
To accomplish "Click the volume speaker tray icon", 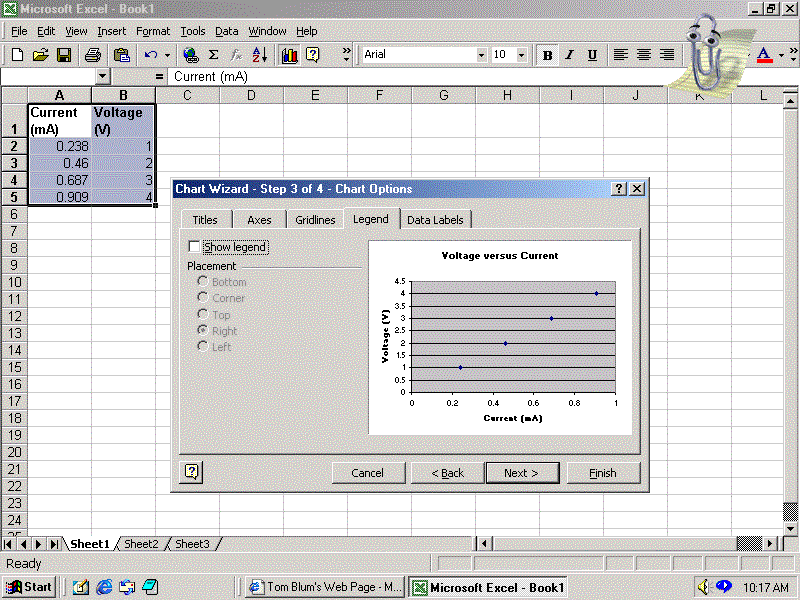I will click(x=703, y=587).
